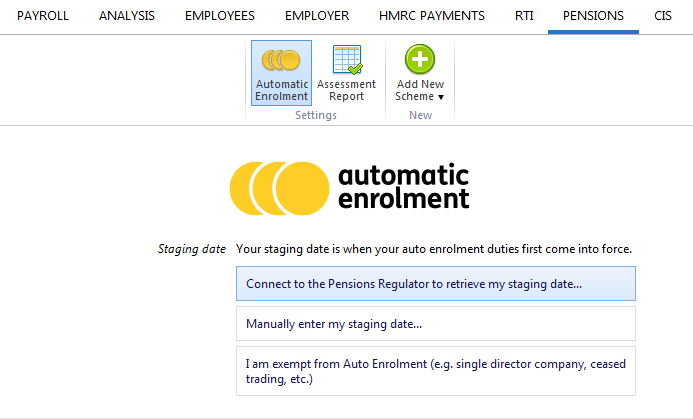This screenshot has width=693, height=419.
Task: Click the automatic enrolment logo
Action: (x=349, y=188)
